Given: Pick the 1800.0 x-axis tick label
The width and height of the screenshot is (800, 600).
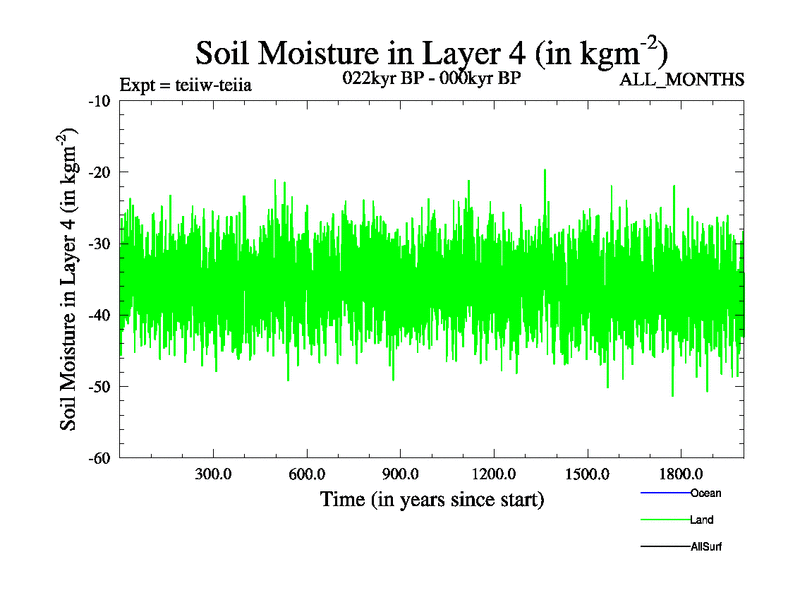Looking at the screenshot, I should coord(679,474).
